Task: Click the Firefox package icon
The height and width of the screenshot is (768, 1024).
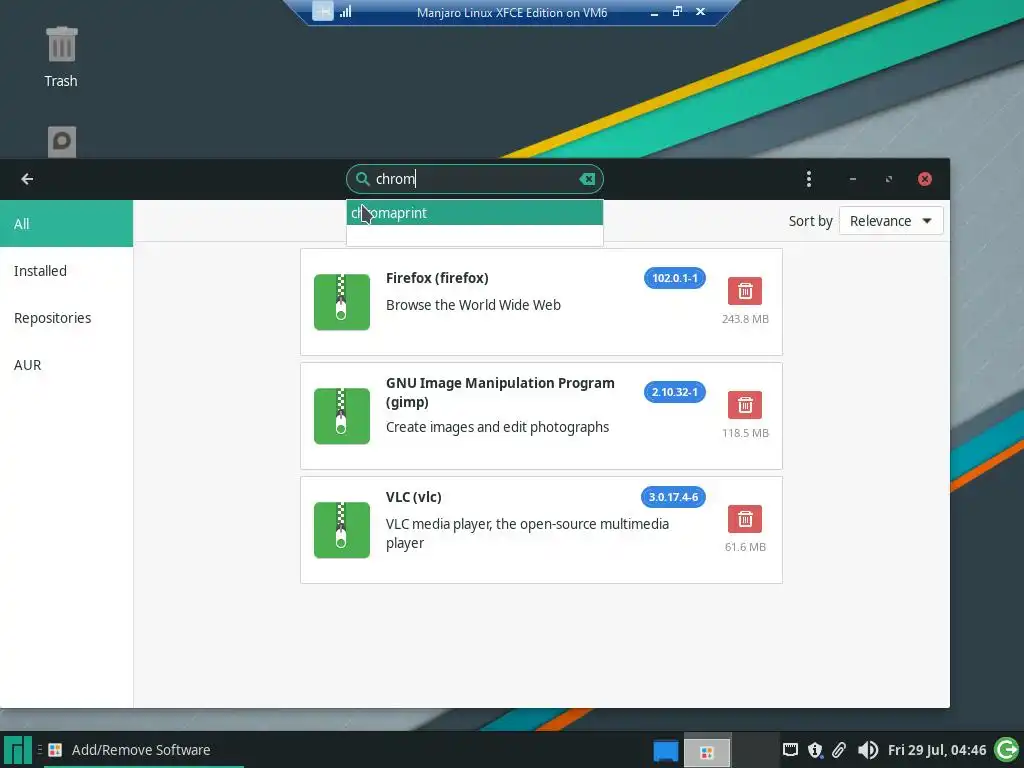Action: coord(342,302)
